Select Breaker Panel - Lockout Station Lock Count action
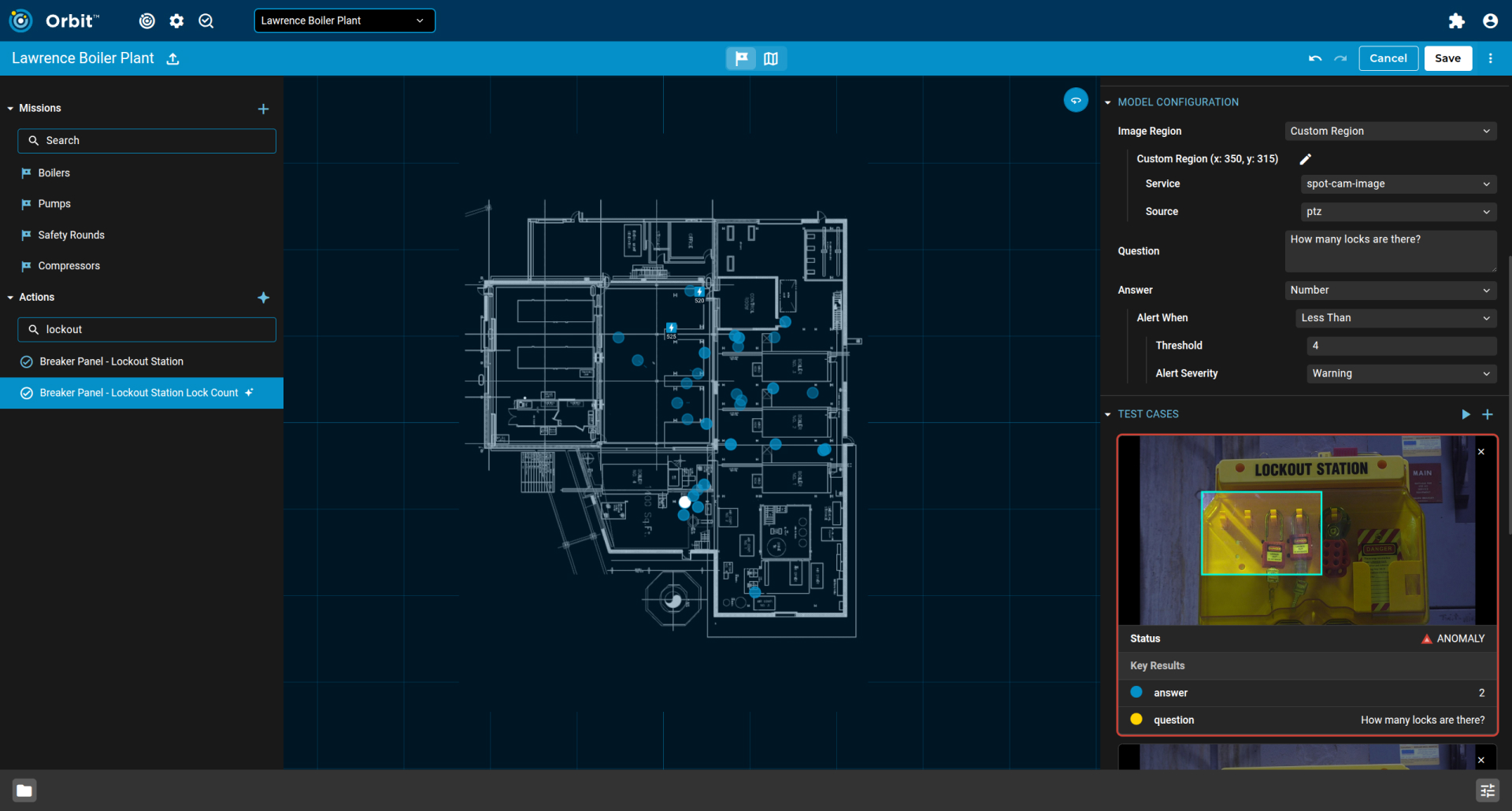Image resolution: width=1512 pixels, height=811 pixels. point(142,393)
